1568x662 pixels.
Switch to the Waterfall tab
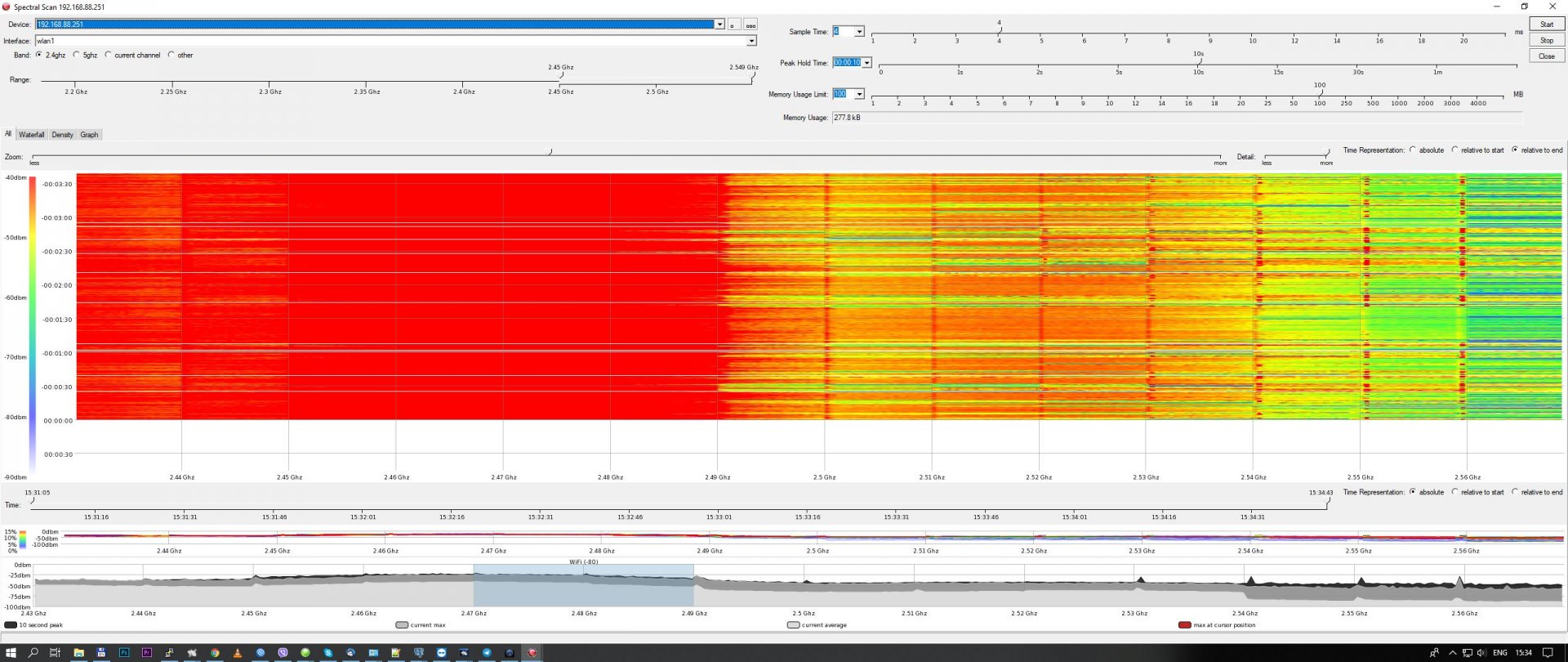point(32,135)
